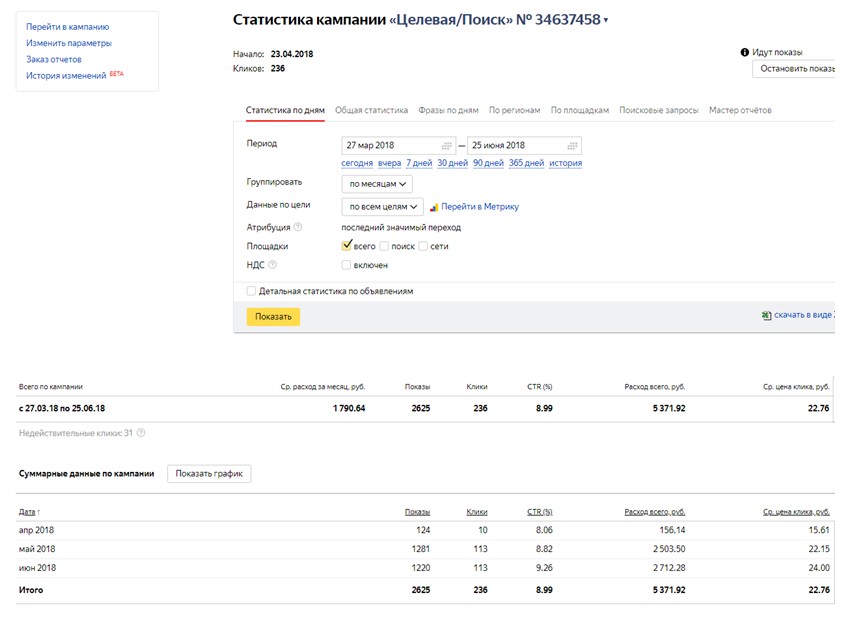Click the Excel download icon
Image resolution: width=855 pixels, height=619 pixels.
tap(767, 315)
